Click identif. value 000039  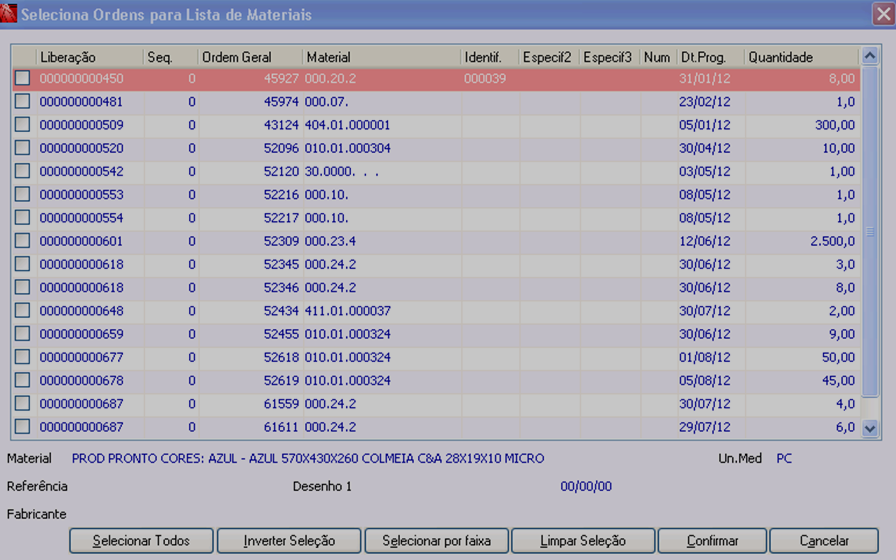point(485,78)
